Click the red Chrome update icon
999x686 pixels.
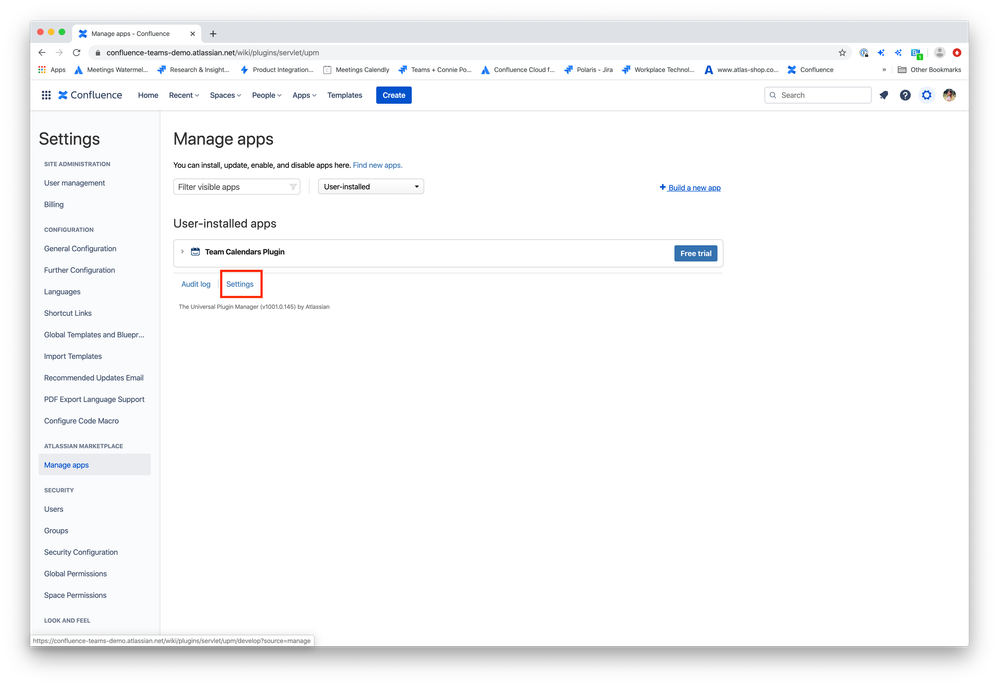tap(957, 53)
